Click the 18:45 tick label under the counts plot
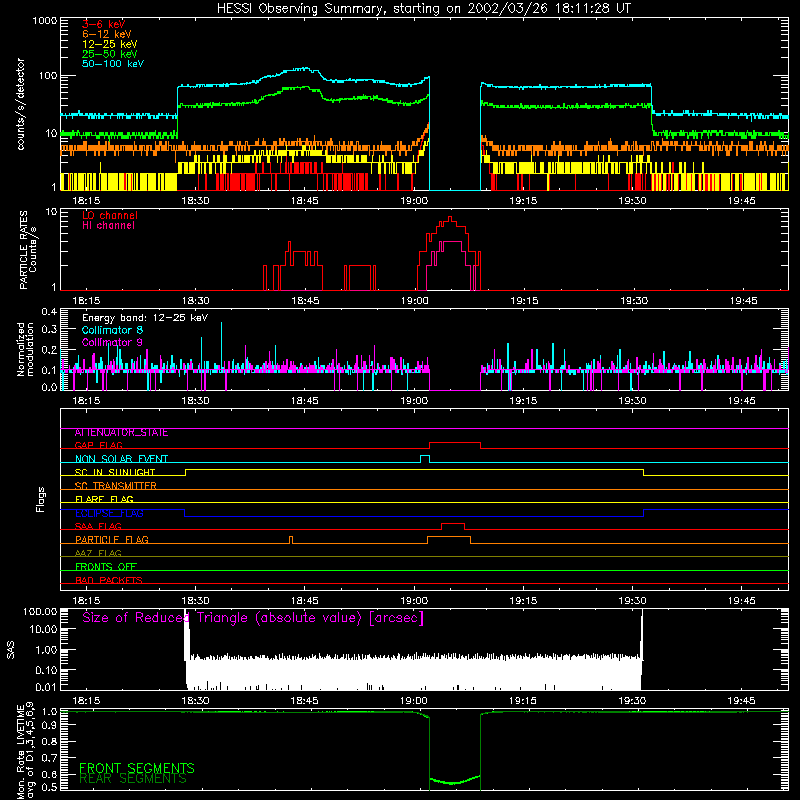The image size is (800, 800). (305, 201)
